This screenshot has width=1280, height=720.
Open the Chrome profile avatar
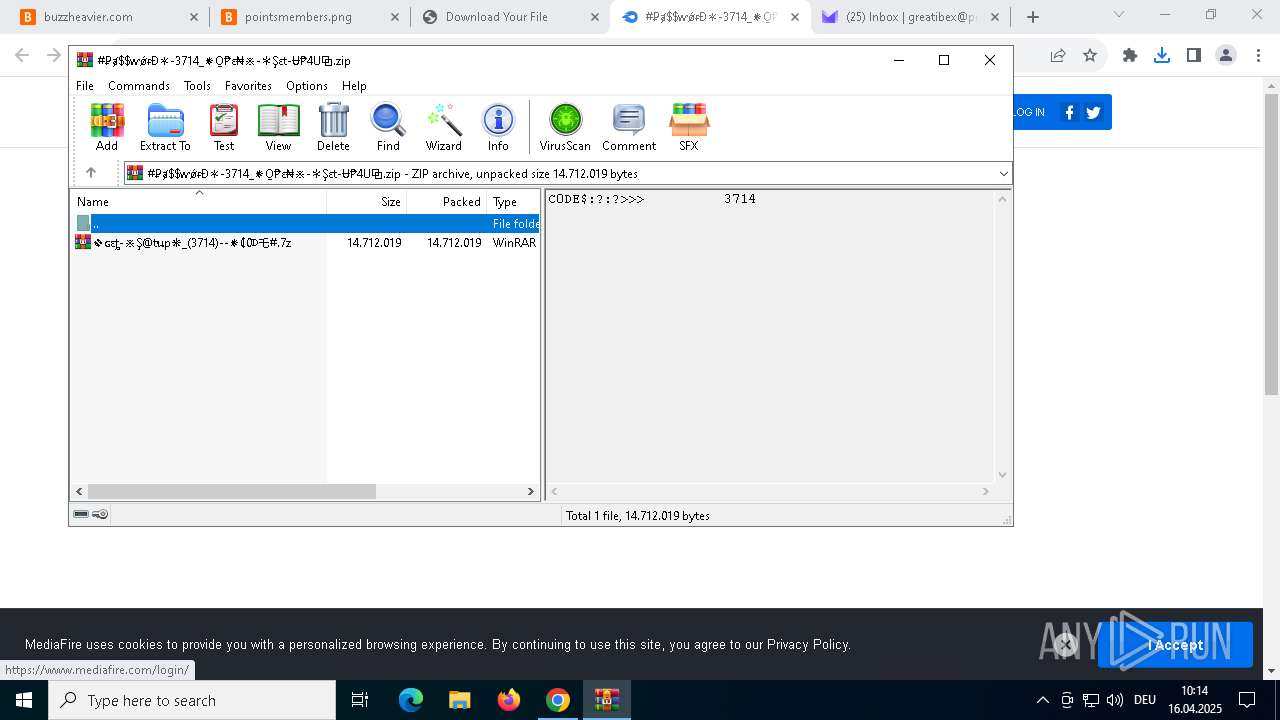[x=1226, y=56]
